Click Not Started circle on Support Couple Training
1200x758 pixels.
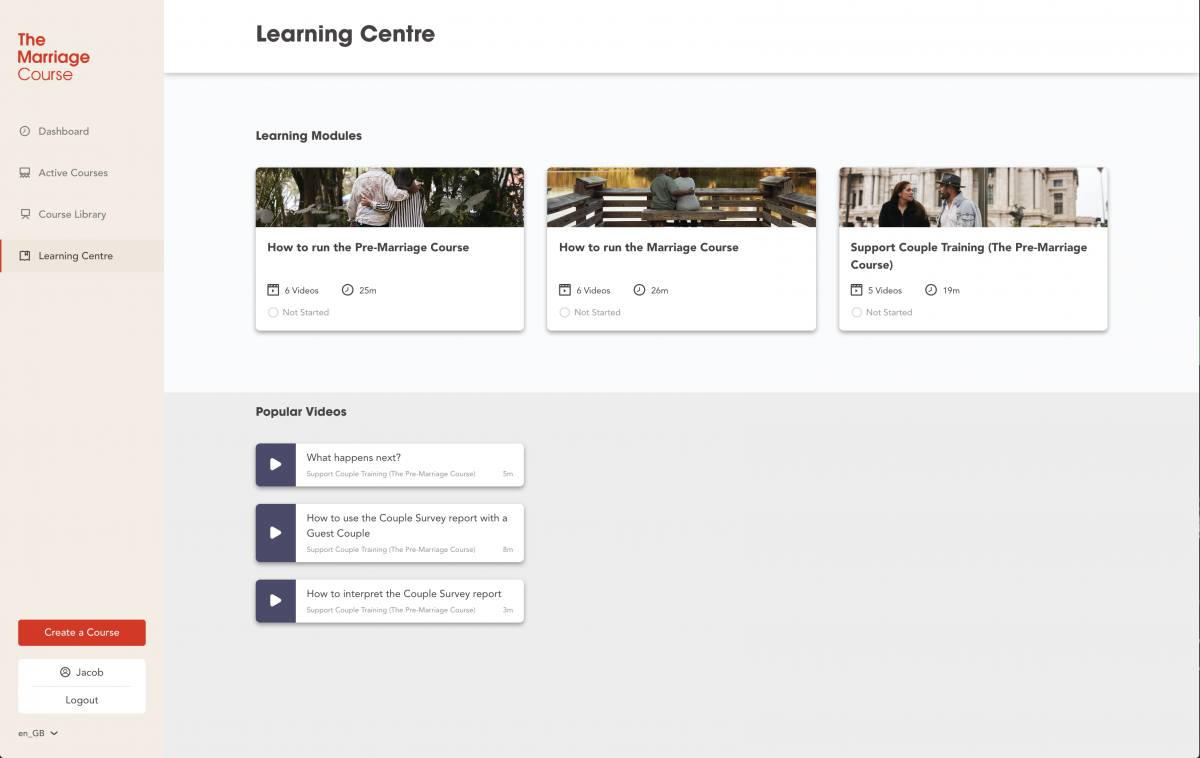point(856,312)
